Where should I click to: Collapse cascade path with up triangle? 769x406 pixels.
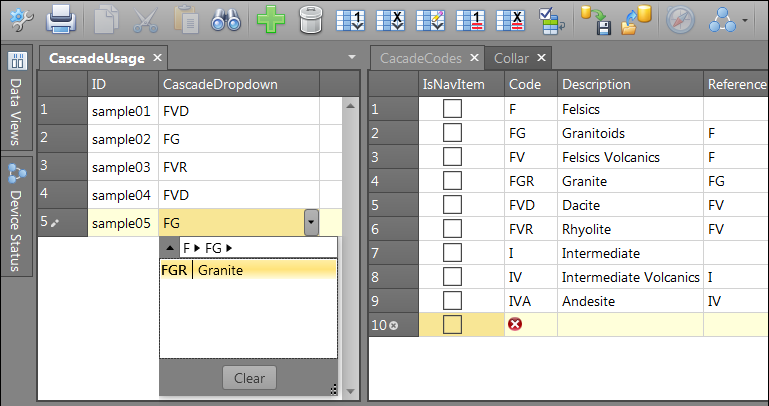point(170,248)
